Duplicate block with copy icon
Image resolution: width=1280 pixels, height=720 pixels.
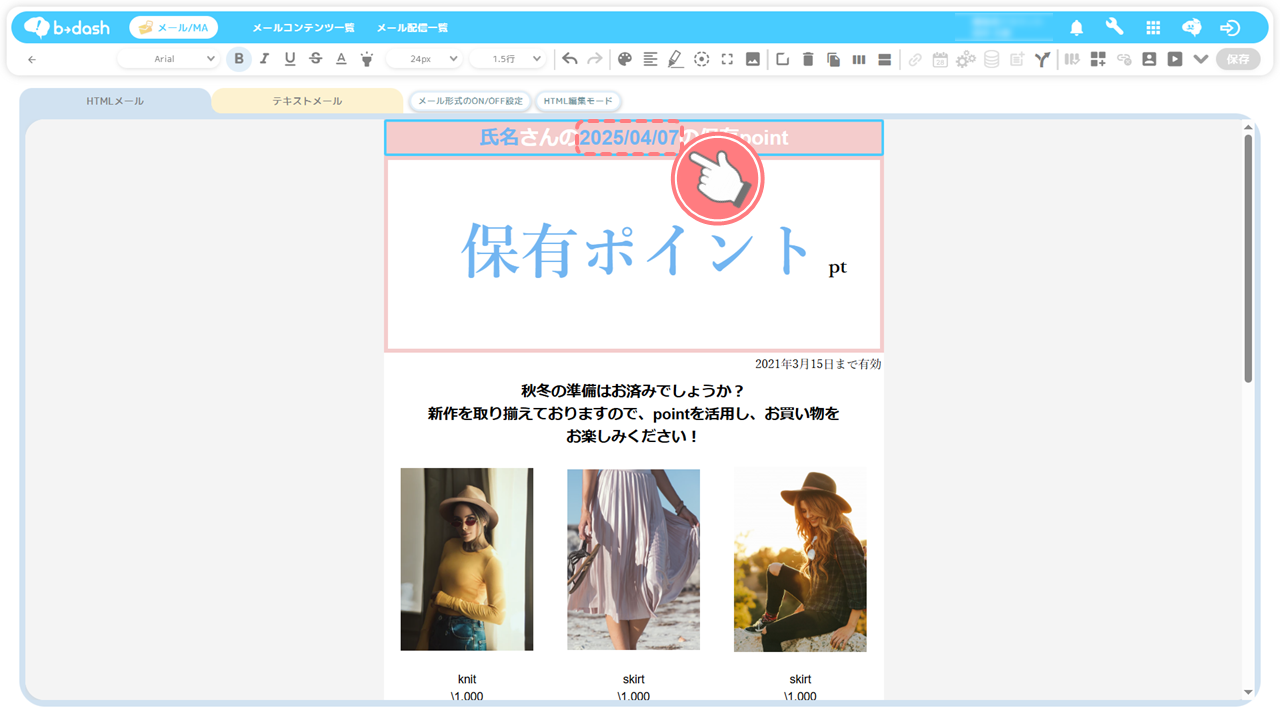(833, 59)
